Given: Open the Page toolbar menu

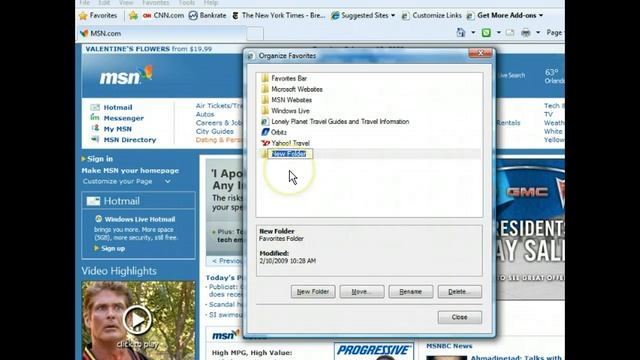Looking at the screenshot, I should point(555,33).
